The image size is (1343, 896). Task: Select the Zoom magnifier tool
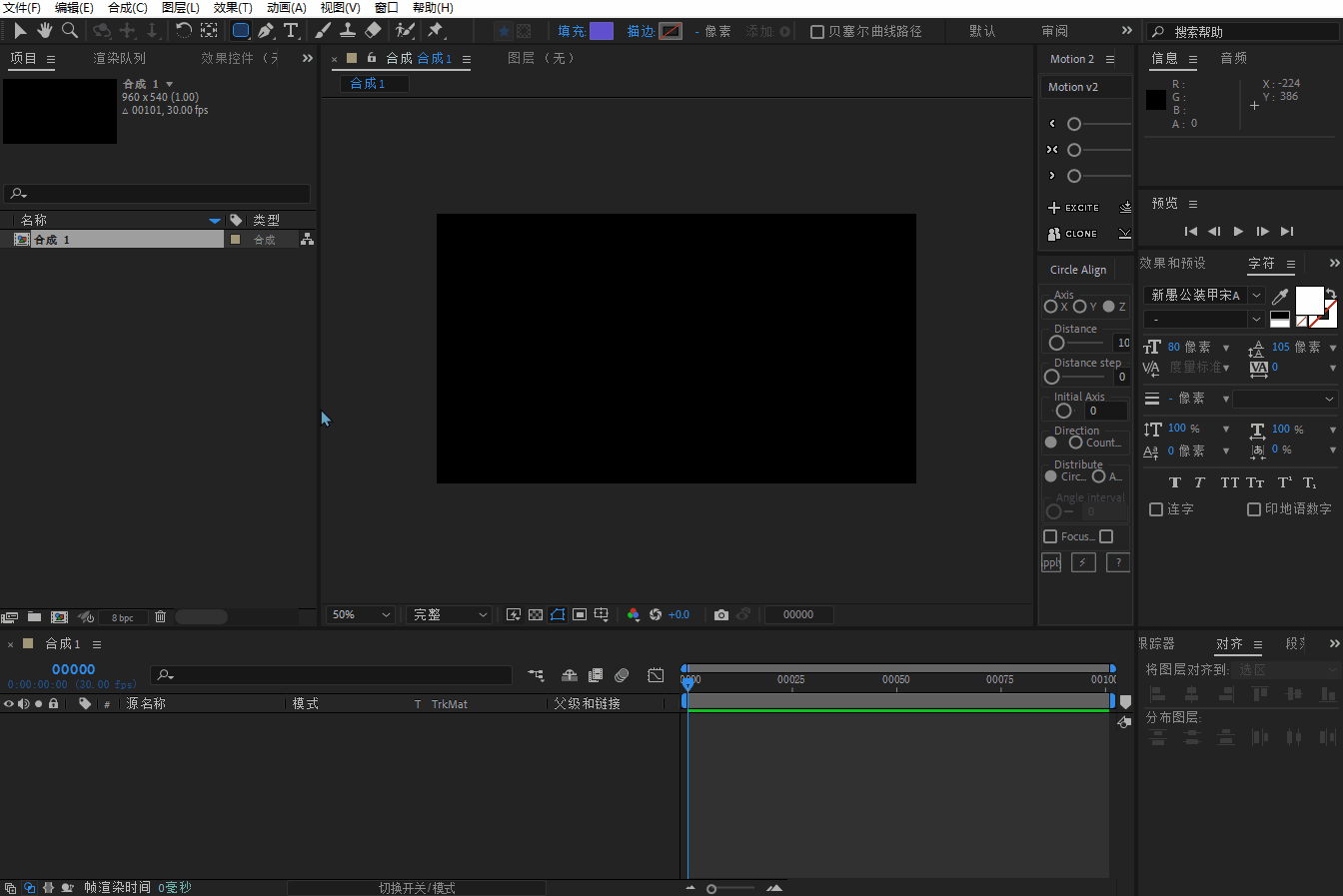70,31
